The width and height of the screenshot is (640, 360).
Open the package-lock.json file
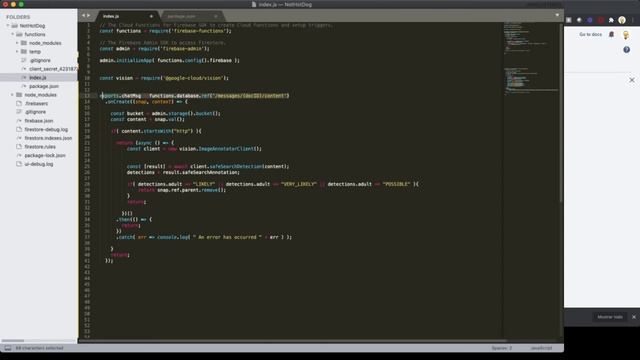coord(45,156)
